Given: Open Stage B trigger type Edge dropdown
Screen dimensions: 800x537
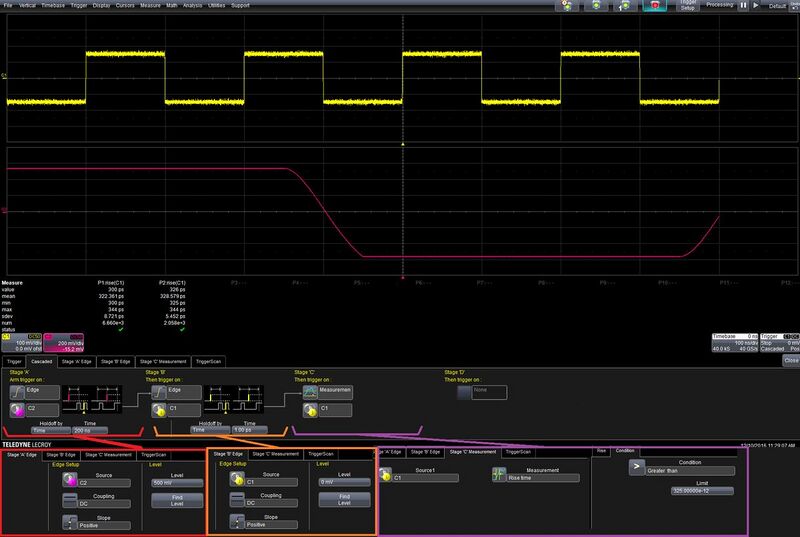Looking at the screenshot, I should click(184, 392).
